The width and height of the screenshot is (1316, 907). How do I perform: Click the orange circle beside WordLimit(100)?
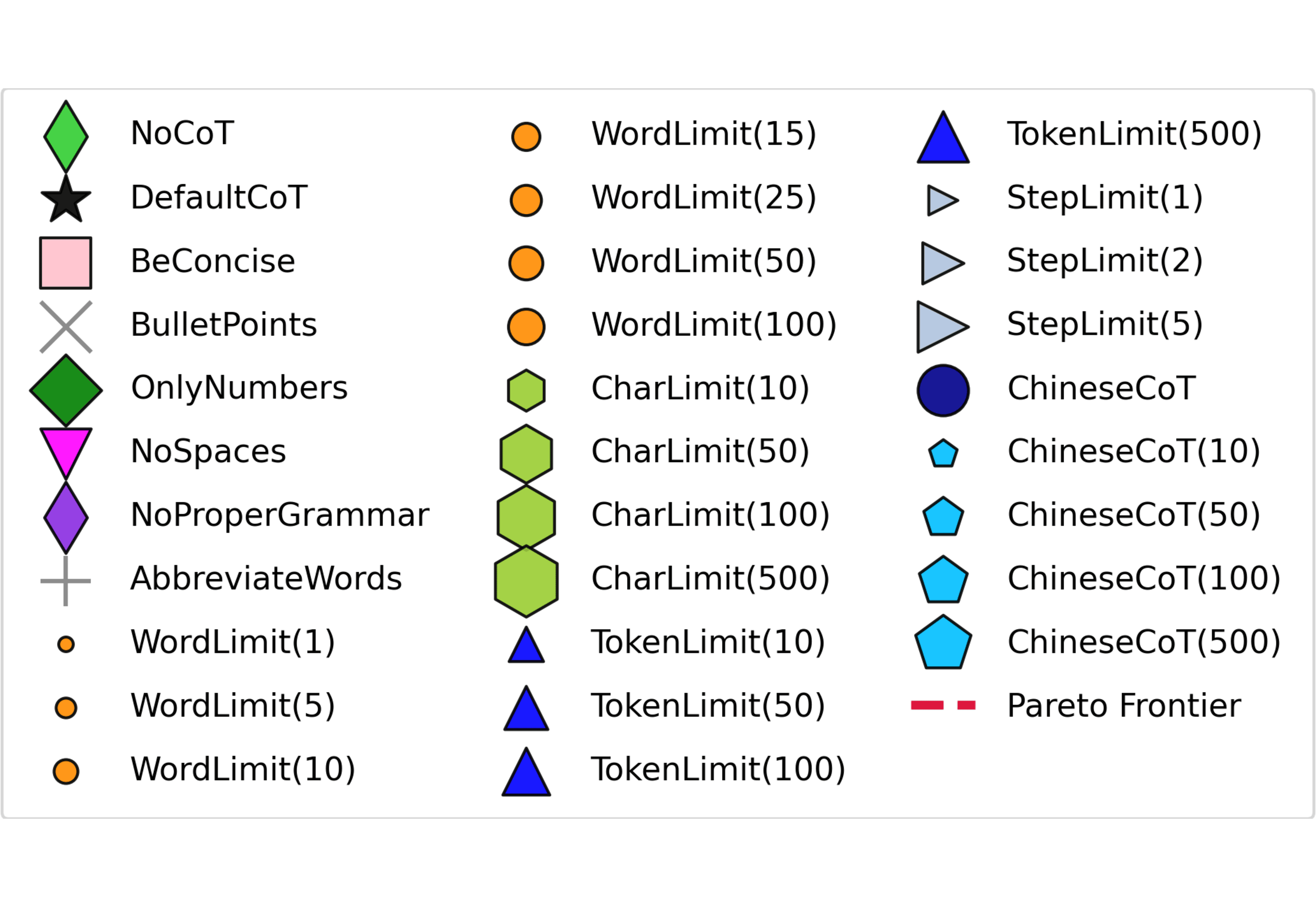[526, 327]
